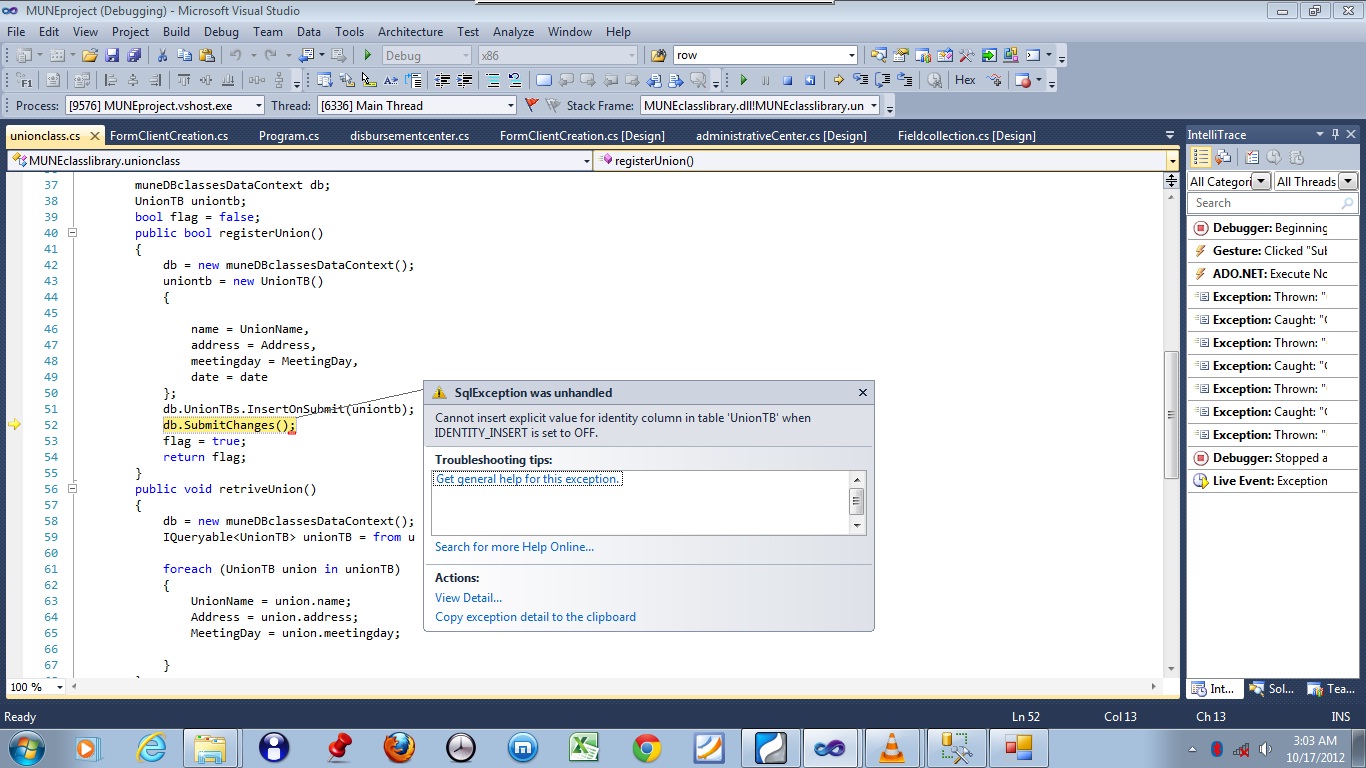This screenshot has height=768, width=1366.
Task: Click the Uncomment selected lines icon
Action: (515, 80)
